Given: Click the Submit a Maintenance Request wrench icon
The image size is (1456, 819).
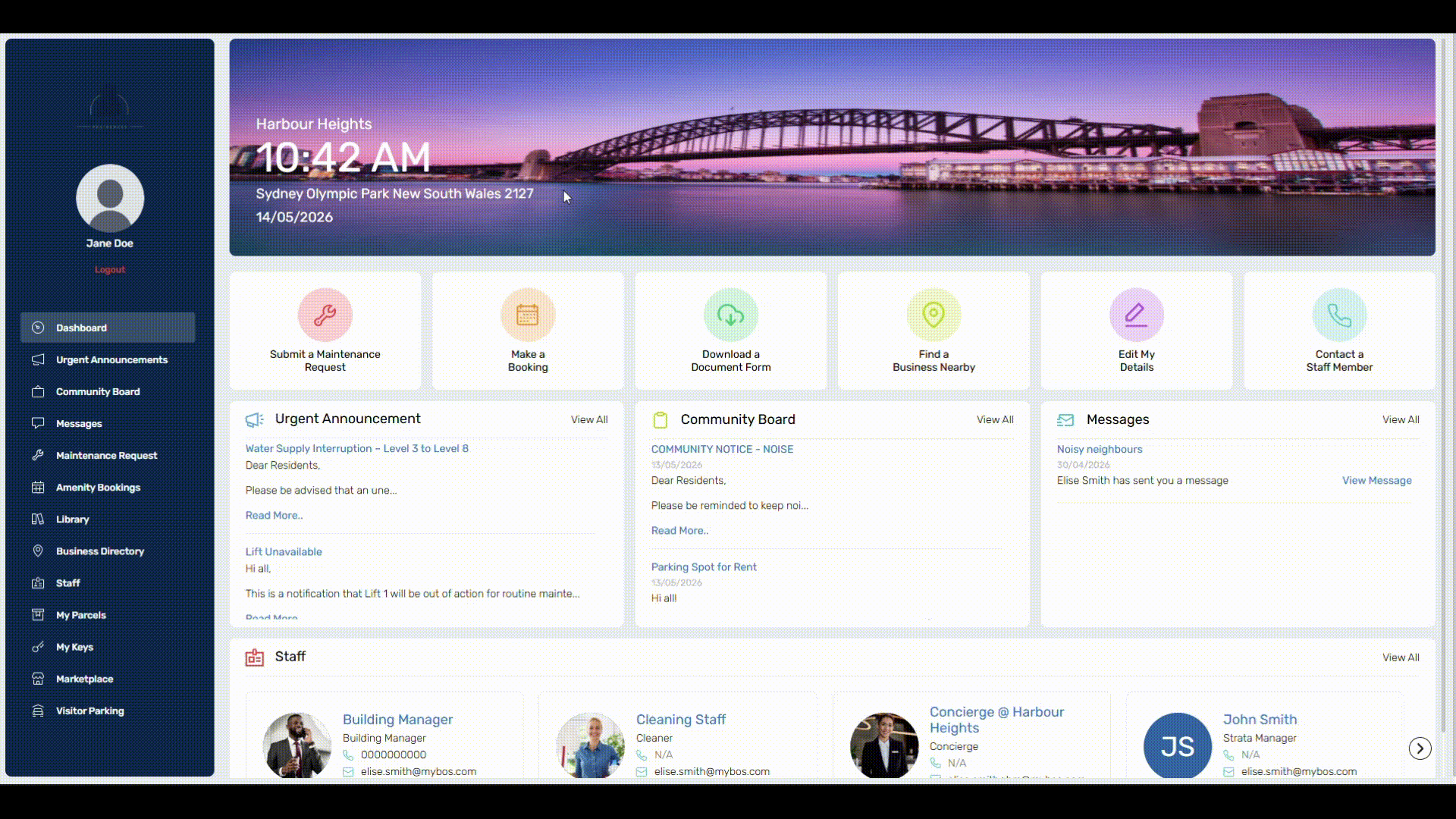Looking at the screenshot, I should 325,315.
